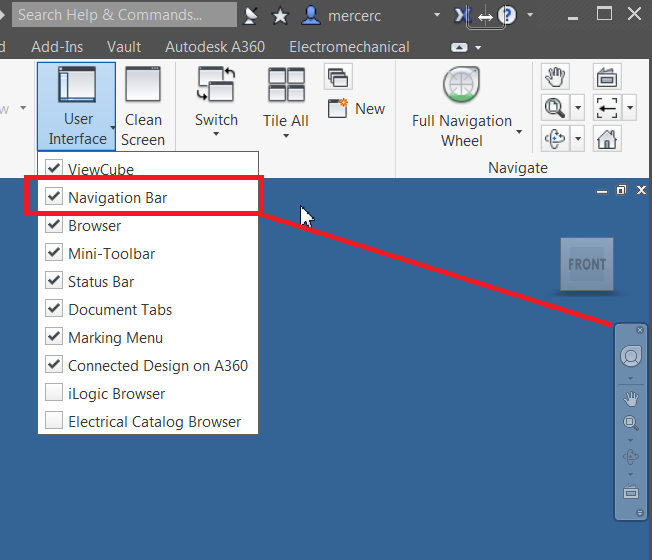Viewport: 652px width, 560px height.
Task: Click the Navigate panel label
Action: point(518,168)
